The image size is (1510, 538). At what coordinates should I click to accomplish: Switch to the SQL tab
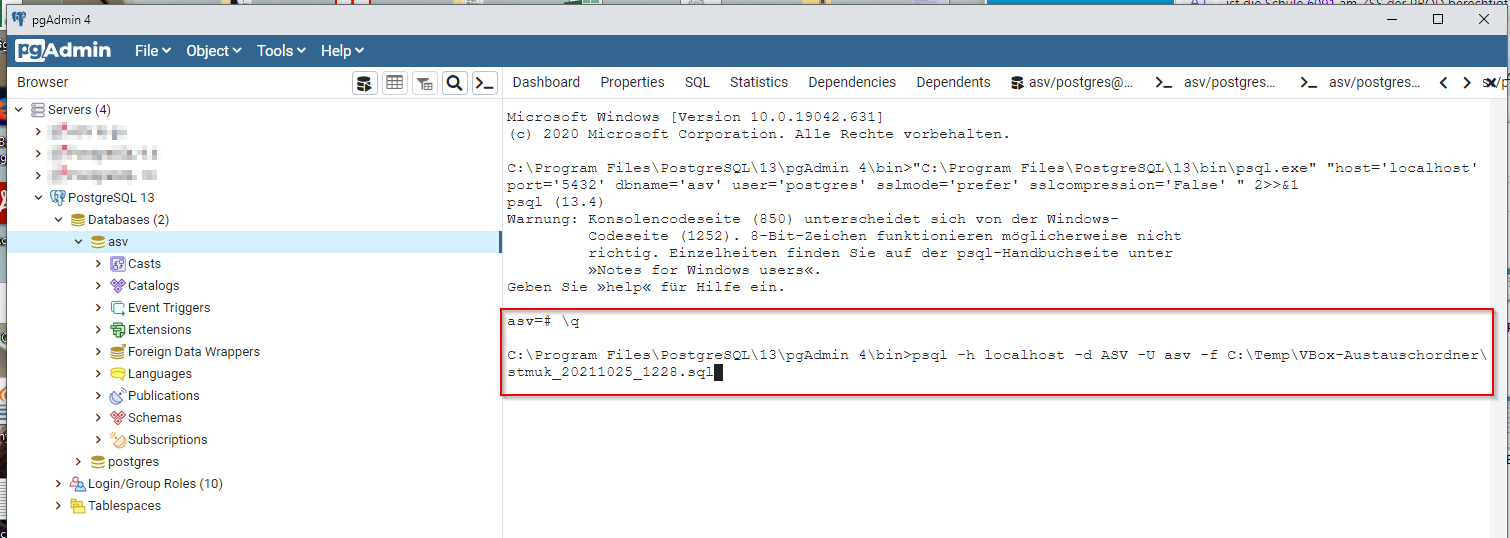pyautogui.click(x=697, y=82)
